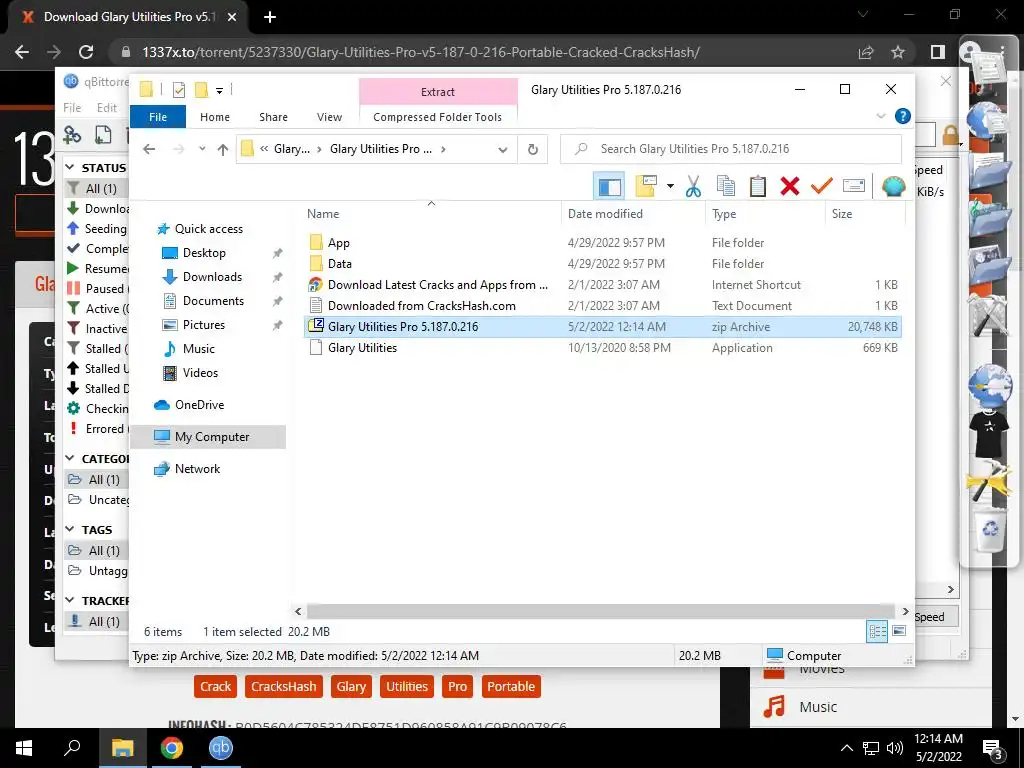This screenshot has height=768, width=1024.
Task: Open the View ribbon tab
Action: 329,117
